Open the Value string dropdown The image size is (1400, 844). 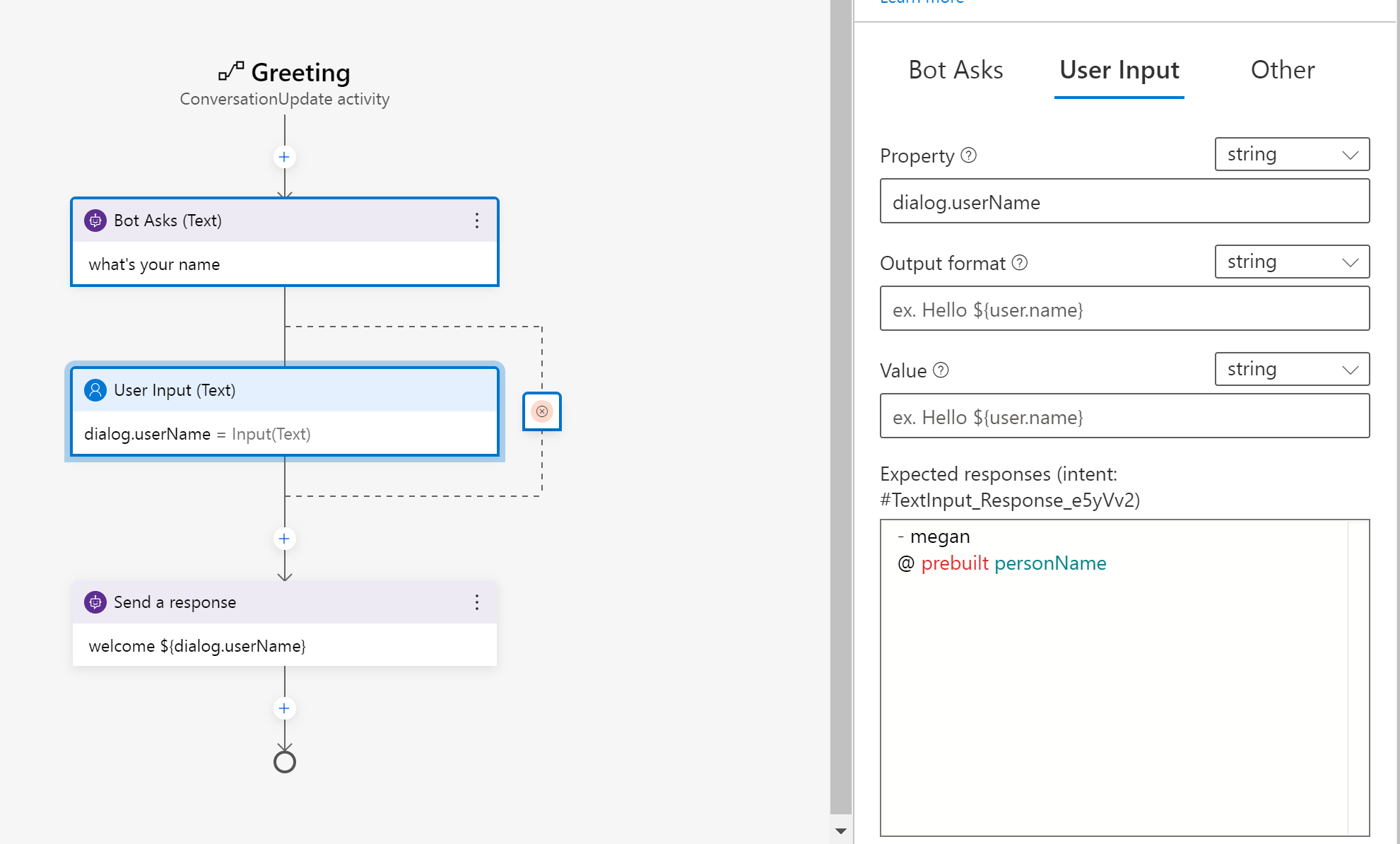pyautogui.click(x=1291, y=369)
